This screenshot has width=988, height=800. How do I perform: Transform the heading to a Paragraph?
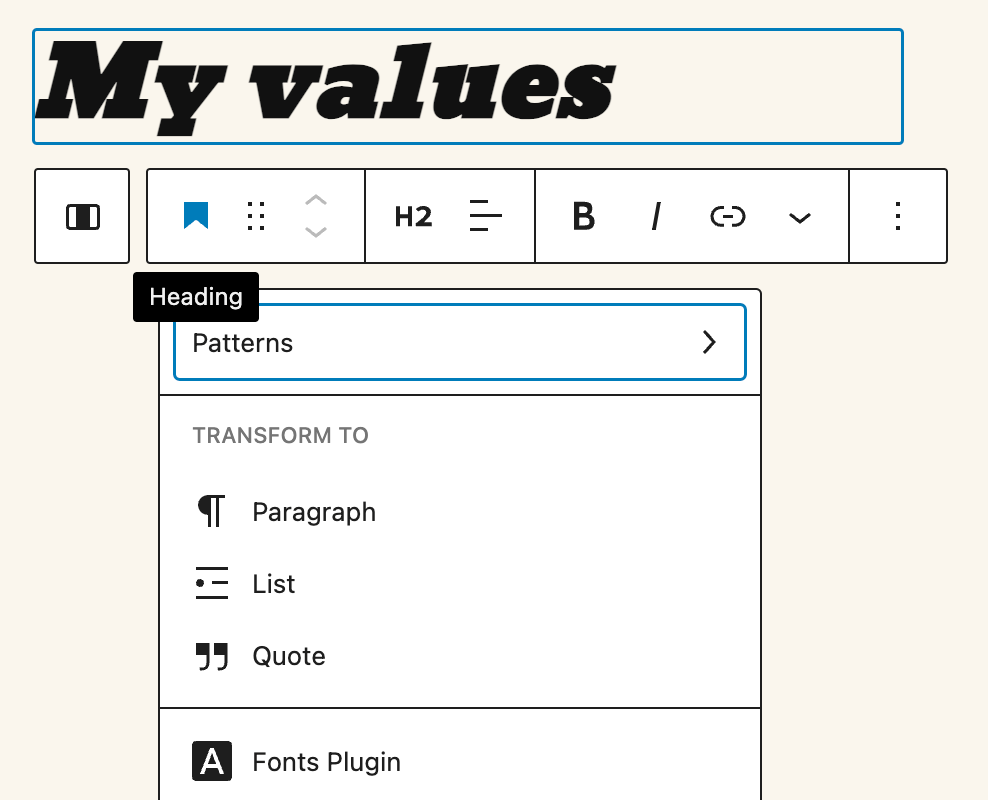coord(313,511)
